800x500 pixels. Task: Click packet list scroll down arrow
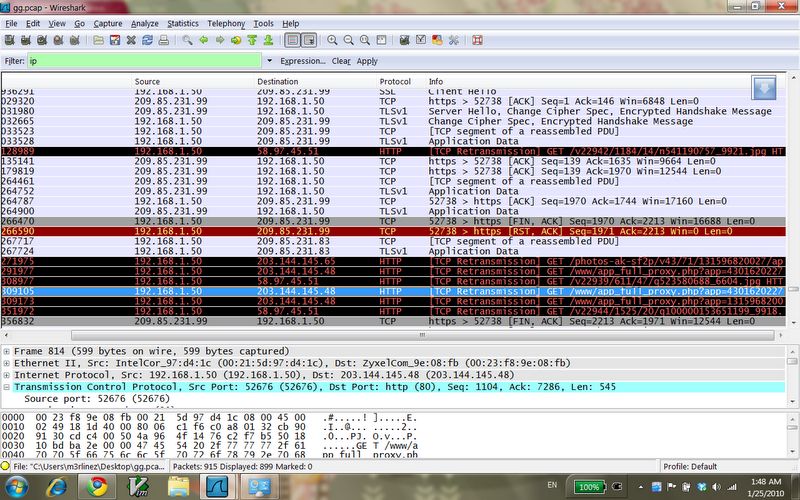[793, 323]
